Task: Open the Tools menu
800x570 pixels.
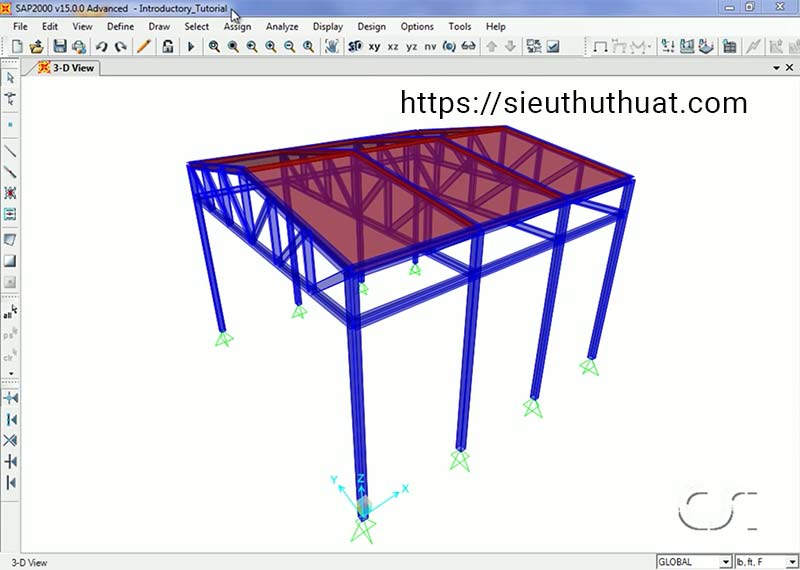Action: (x=460, y=27)
